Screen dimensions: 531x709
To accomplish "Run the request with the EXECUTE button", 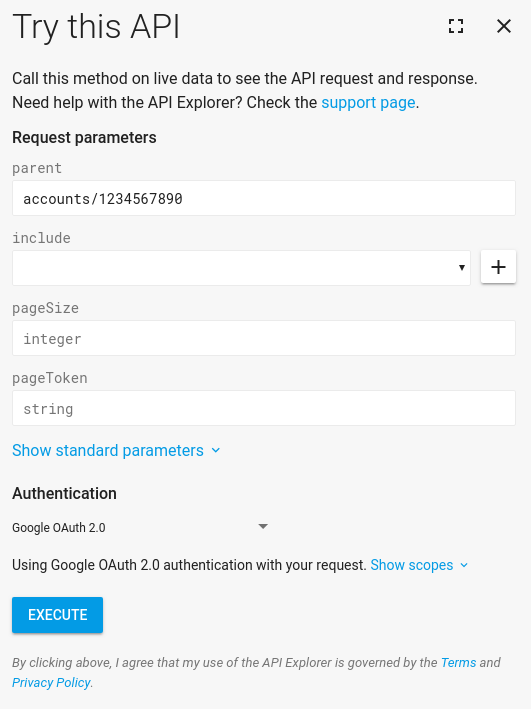I will coord(57,615).
